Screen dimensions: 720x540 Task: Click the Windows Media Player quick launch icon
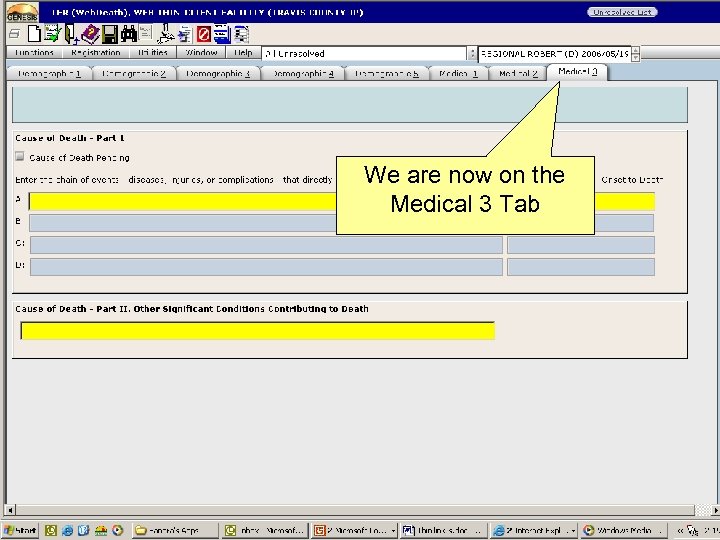(x=118, y=530)
